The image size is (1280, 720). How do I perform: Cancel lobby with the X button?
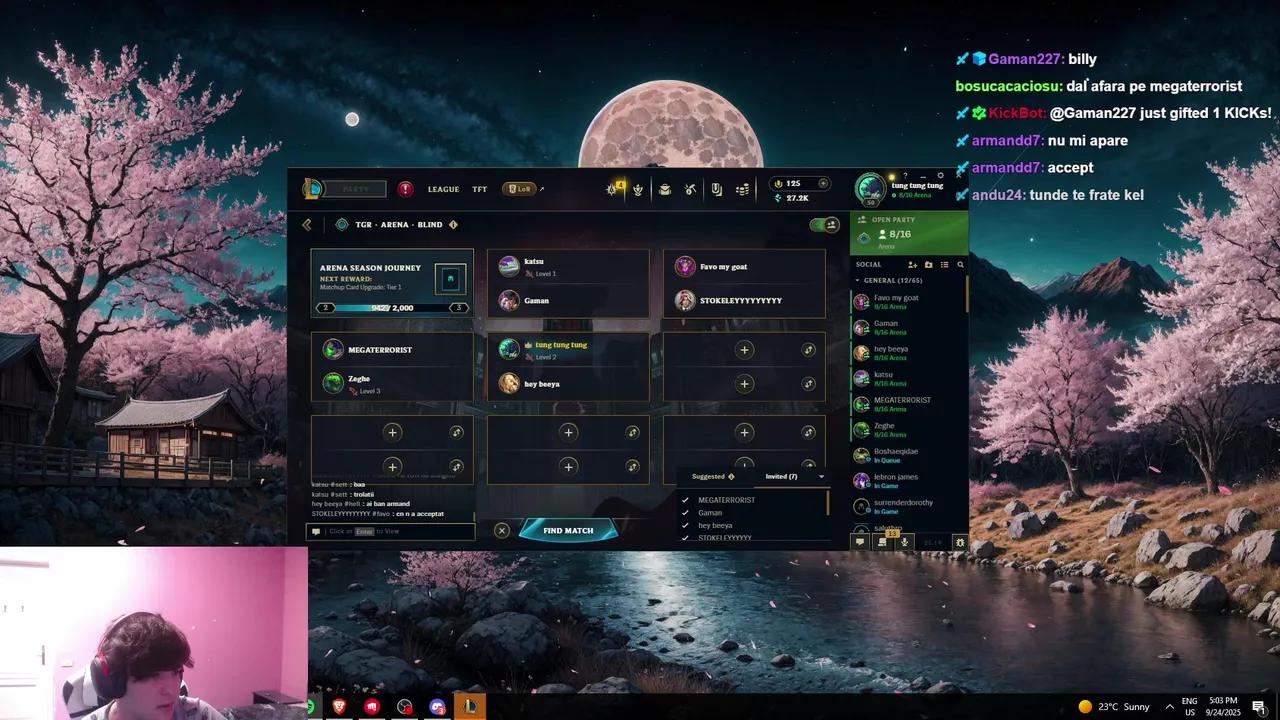[x=502, y=531]
